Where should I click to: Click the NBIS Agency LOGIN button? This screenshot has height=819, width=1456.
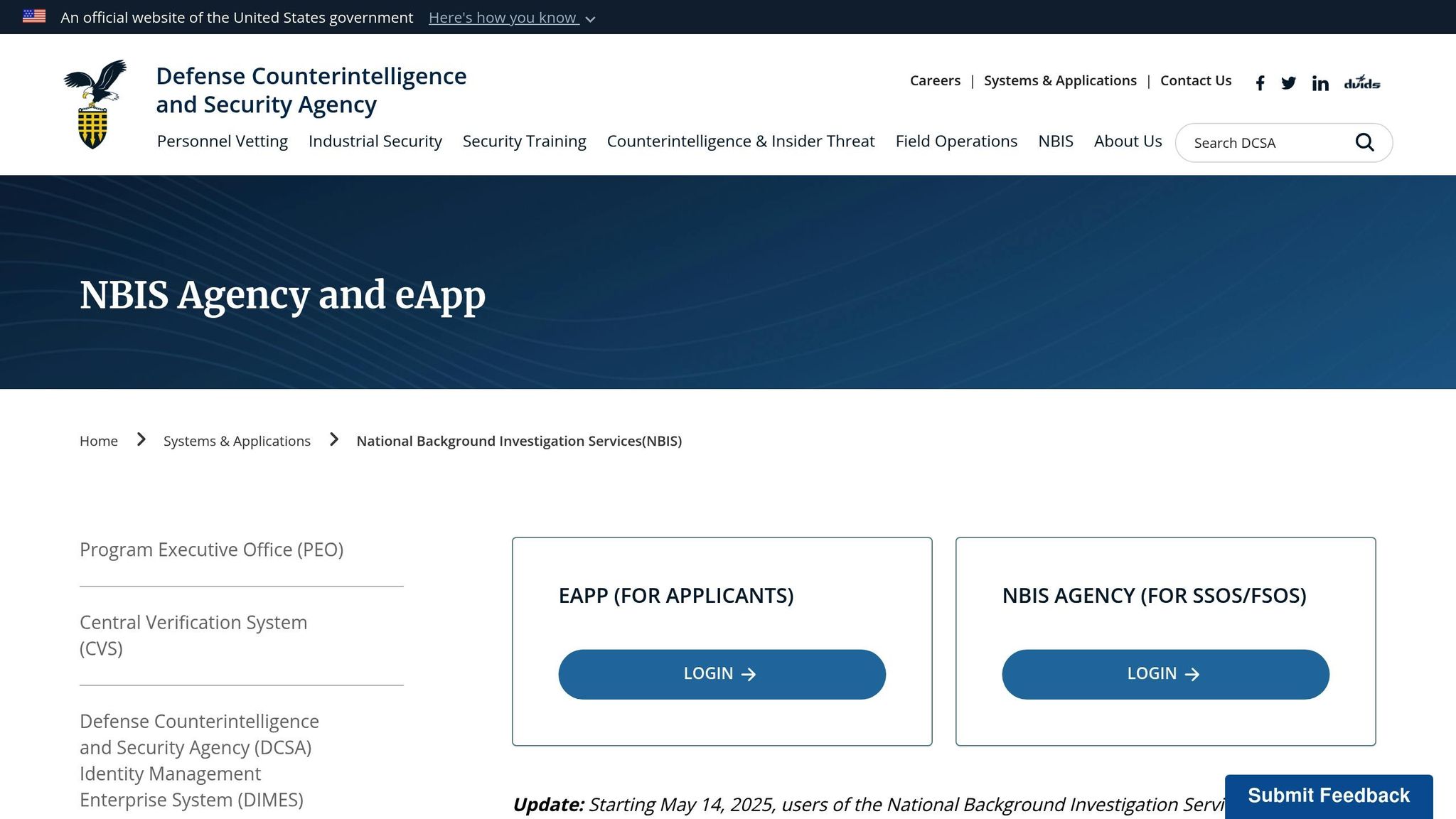(x=1165, y=674)
